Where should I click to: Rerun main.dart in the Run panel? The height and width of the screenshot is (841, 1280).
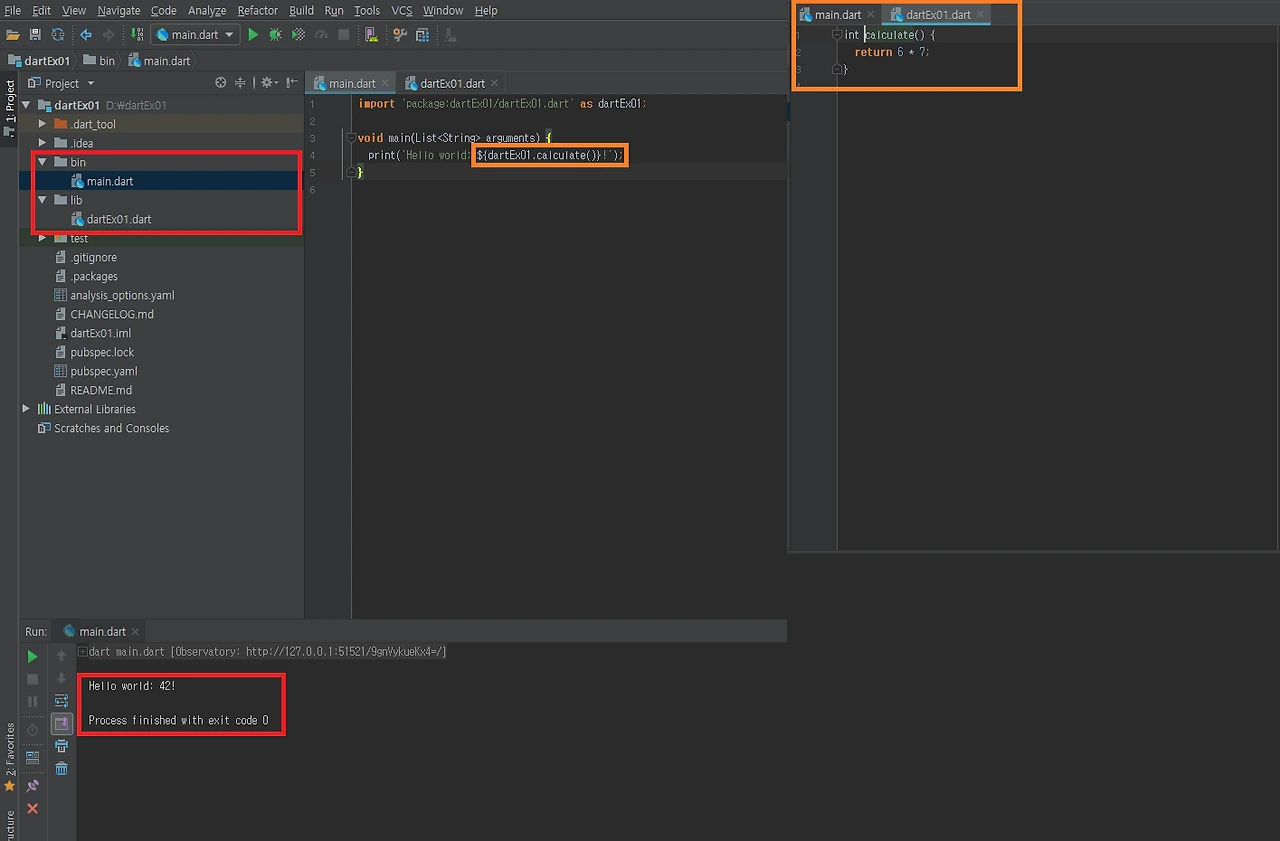click(x=32, y=657)
